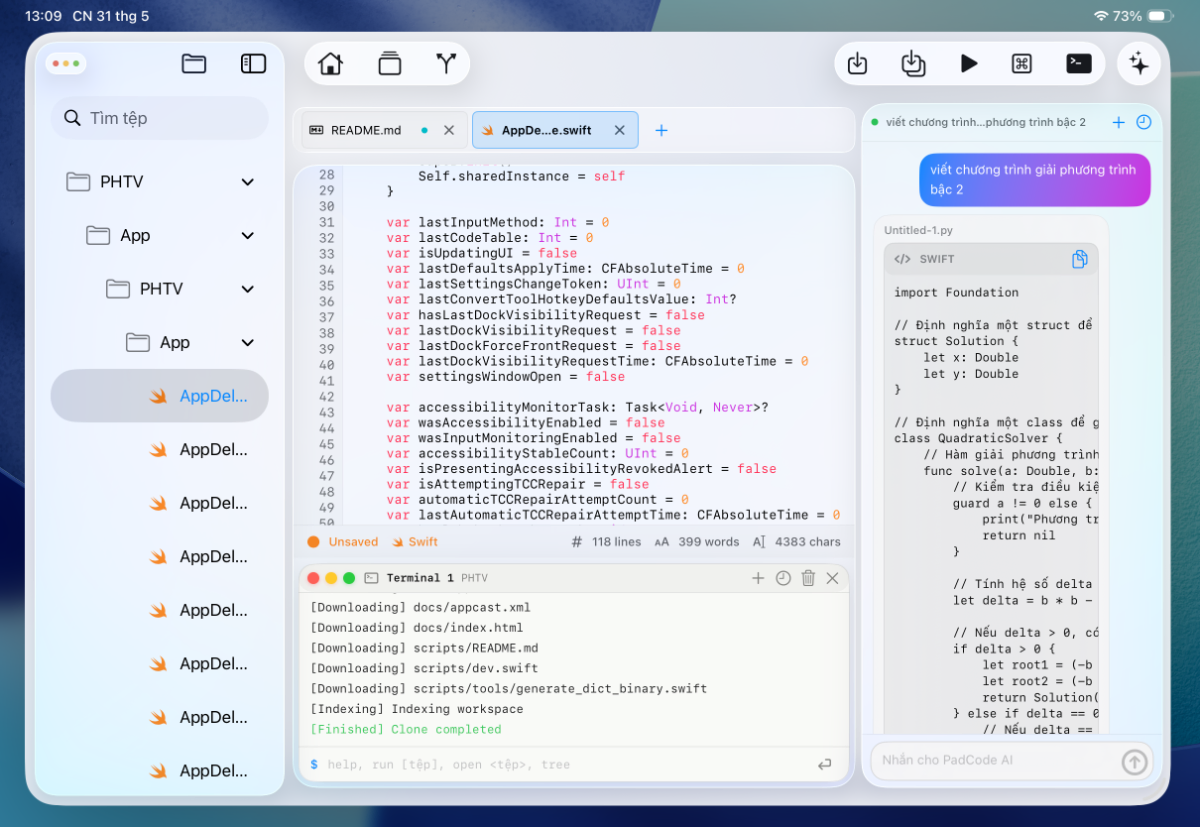The height and width of the screenshot is (827, 1200).
Task: Click code line var settingsWindowOpen = false
Action: pos(505,377)
